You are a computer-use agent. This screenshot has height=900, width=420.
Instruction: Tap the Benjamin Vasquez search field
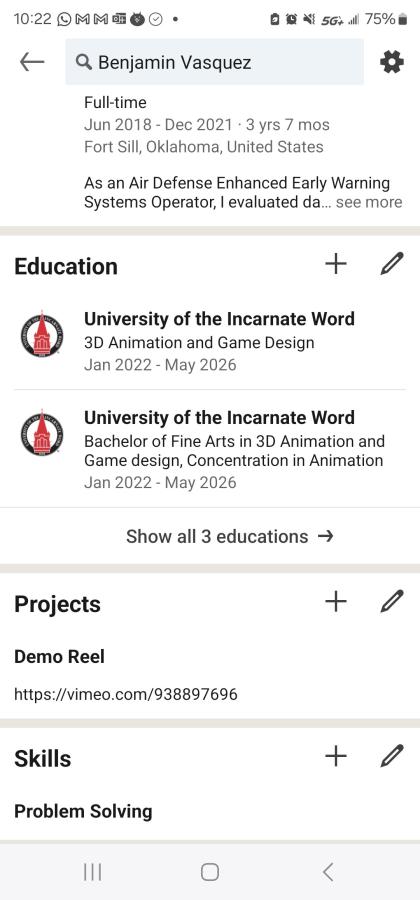[x=215, y=62]
